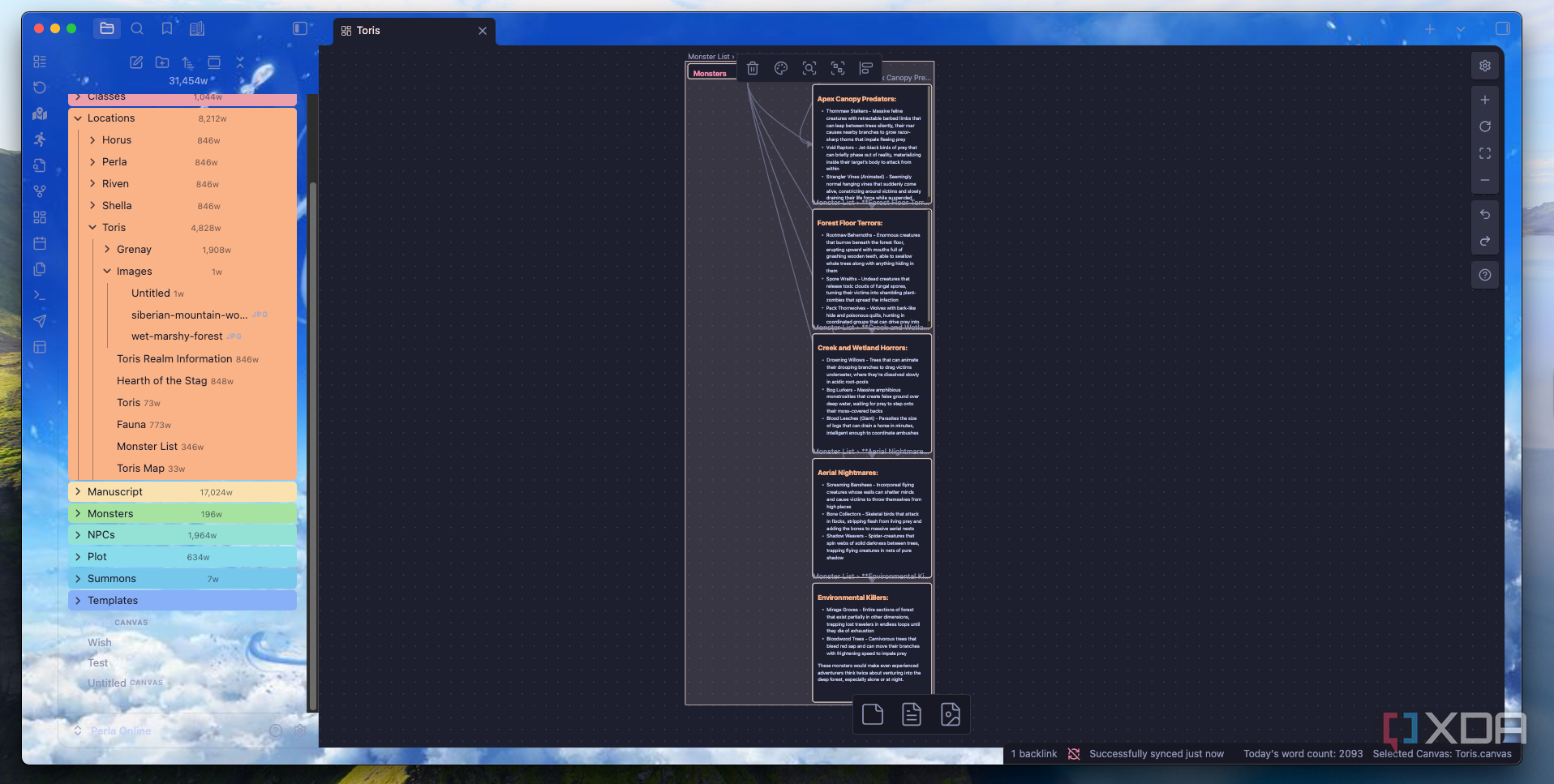Add media from vault to canvas
Screen dimensions: 1554x784
[951, 714]
